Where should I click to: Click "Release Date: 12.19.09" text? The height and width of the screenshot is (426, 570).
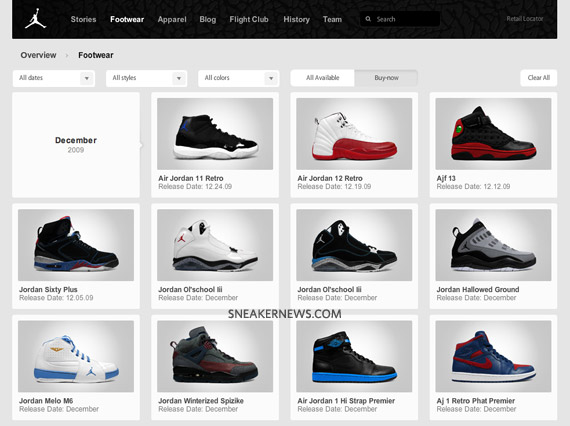(x=334, y=186)
